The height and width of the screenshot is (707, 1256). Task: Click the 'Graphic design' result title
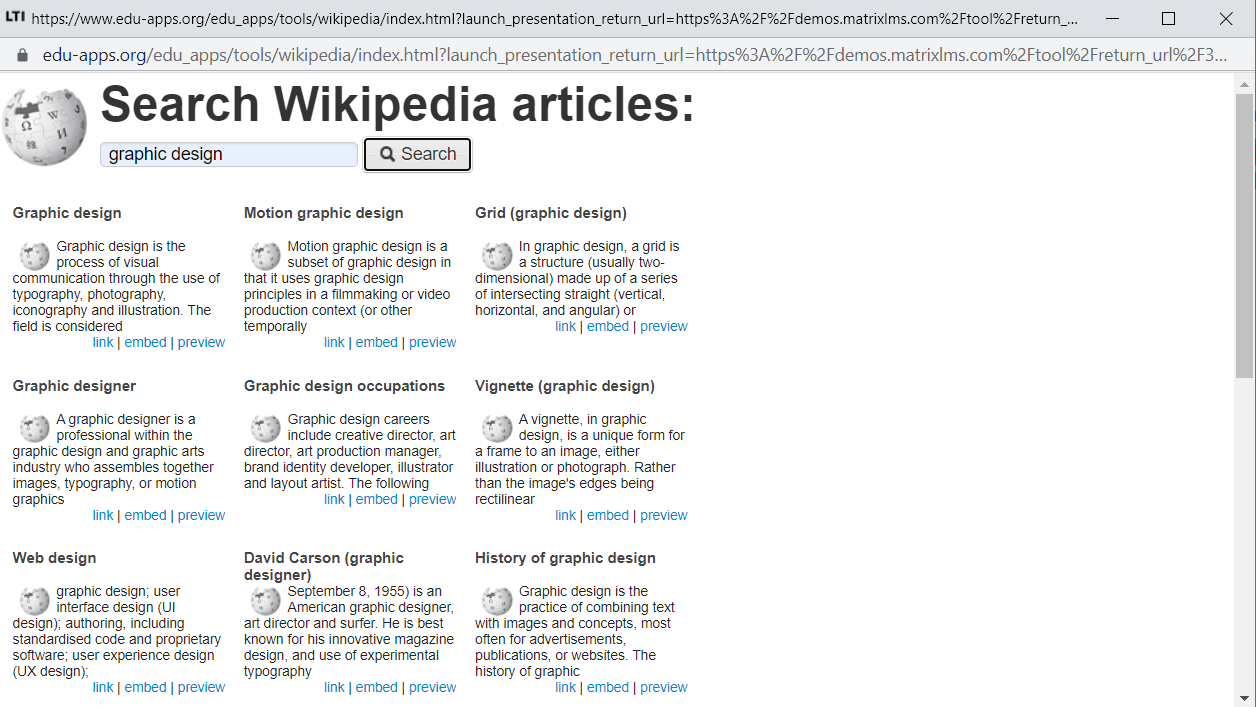[x=67, y=213]
